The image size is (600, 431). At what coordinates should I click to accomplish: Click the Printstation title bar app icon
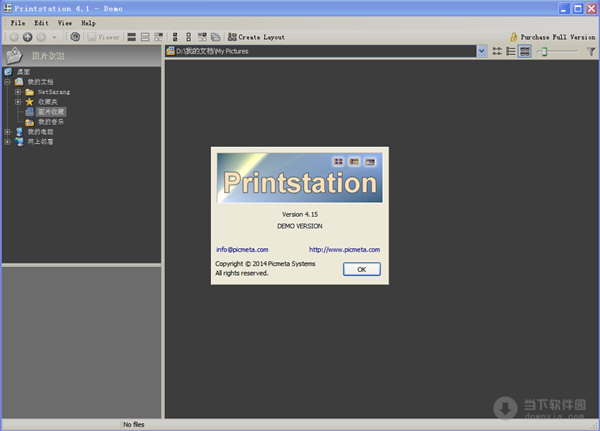pyautogui.click(x=7, y=8)
